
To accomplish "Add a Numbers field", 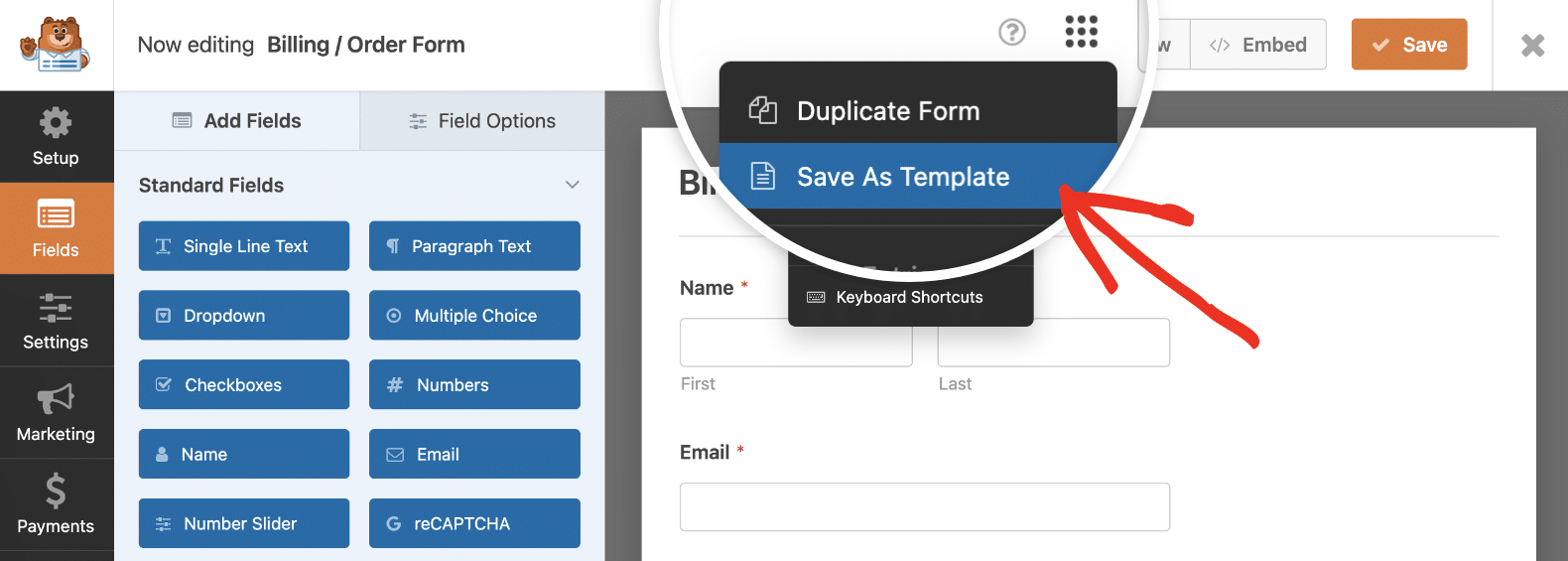I will coord(474,384).
